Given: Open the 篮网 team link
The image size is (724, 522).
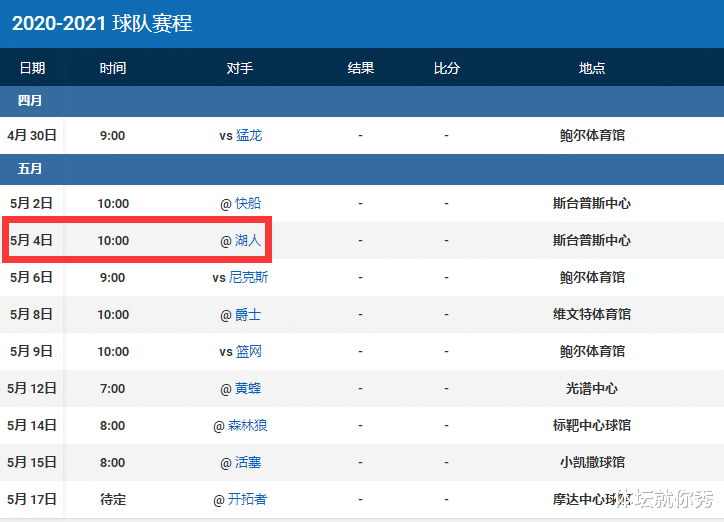Looking at the screenshot, I should (x=249, y=351).
